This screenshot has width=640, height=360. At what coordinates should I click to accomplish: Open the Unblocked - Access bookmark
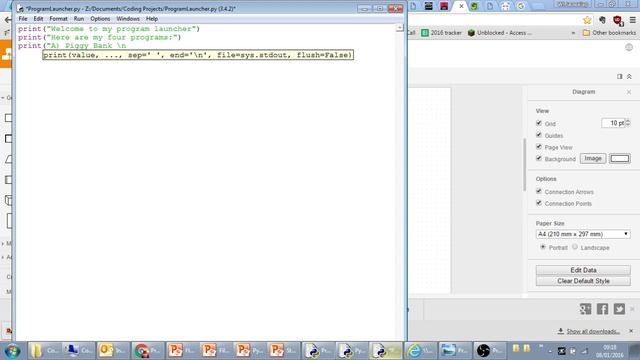(x=500, y=33)
